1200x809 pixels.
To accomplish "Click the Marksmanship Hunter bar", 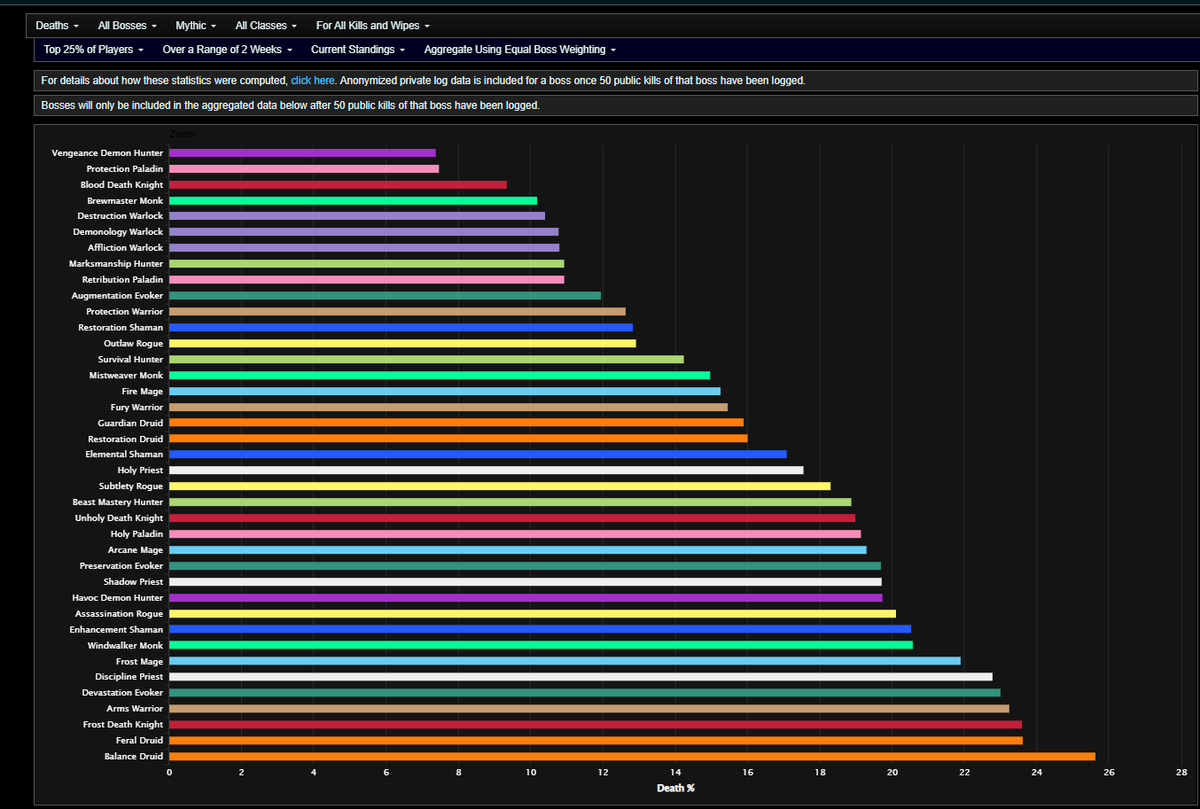I will [367, 264].
